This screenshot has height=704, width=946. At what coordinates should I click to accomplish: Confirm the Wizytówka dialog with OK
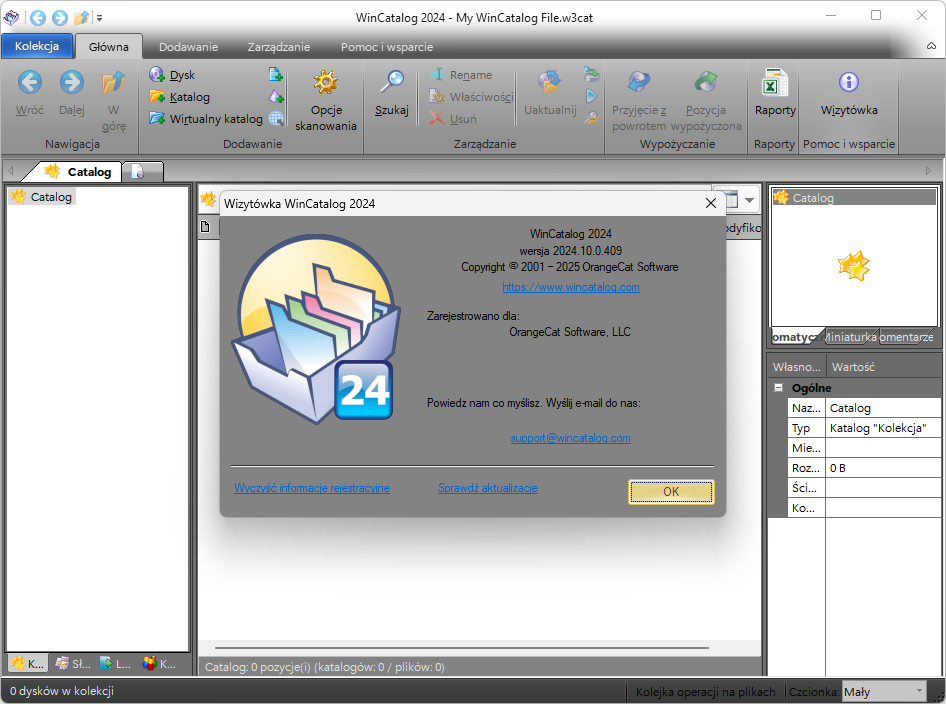click(671, 492)
